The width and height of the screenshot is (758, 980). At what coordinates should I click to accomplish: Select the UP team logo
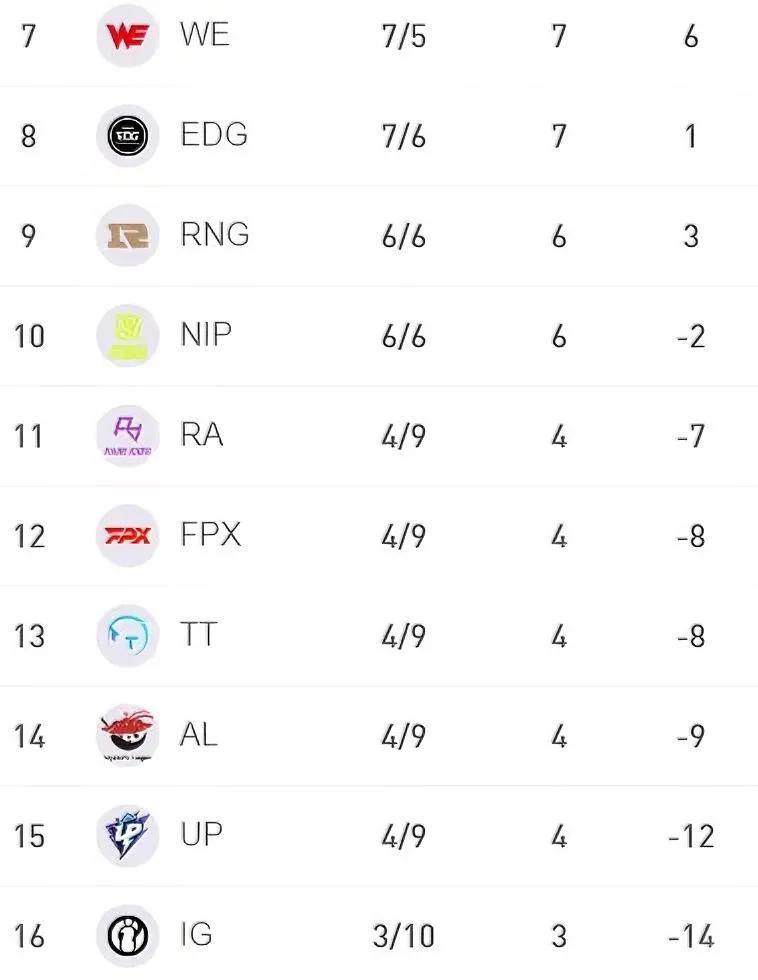pyautogui.click(x=128, y=836)
